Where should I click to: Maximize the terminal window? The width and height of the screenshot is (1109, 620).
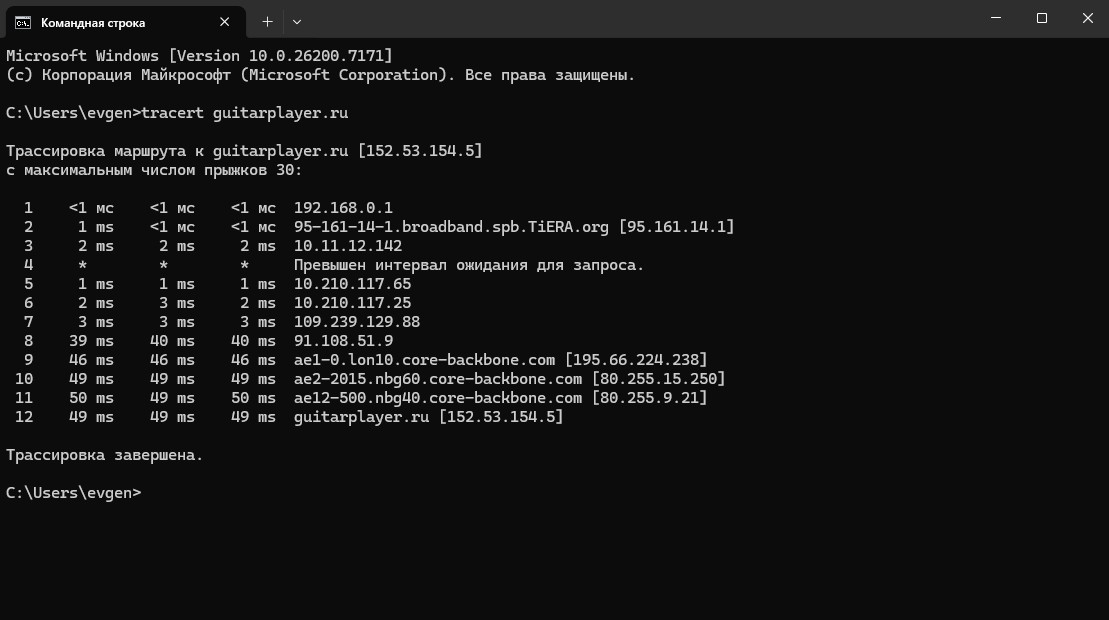[x=1041, y=19]
